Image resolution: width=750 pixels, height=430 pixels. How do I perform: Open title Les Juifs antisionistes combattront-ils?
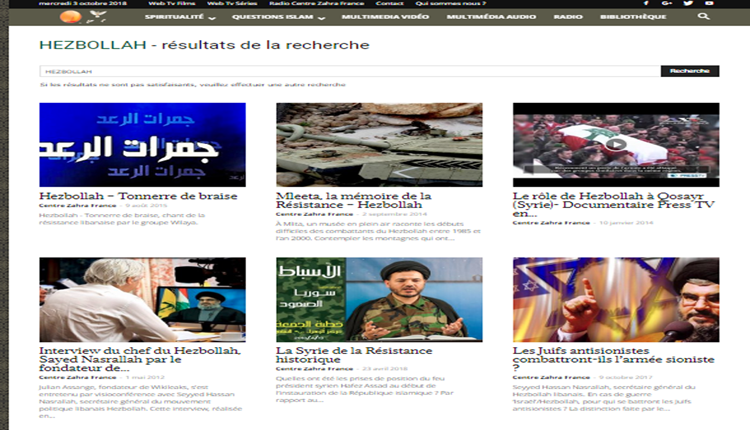(613, 359)
